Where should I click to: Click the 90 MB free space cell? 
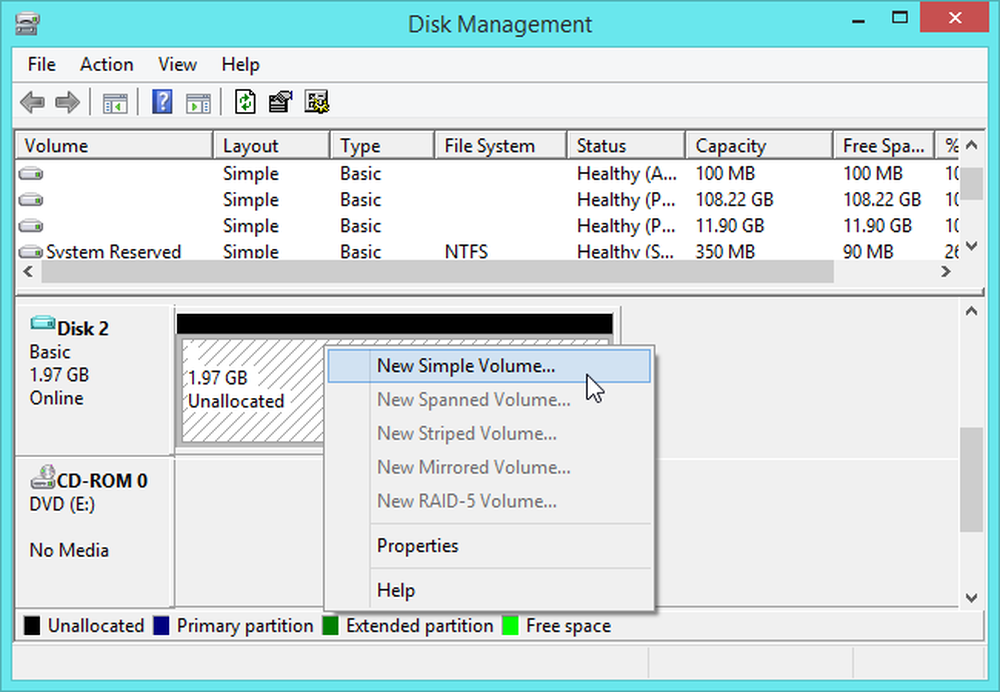click(868, 252)
